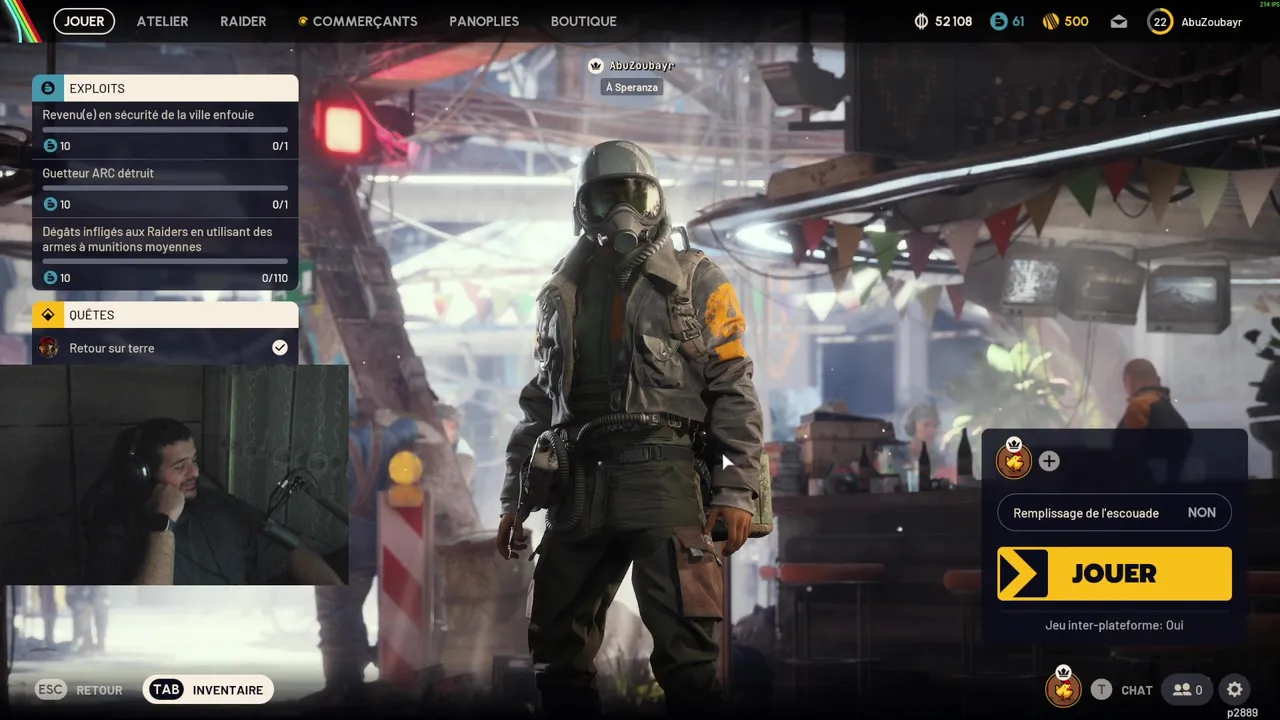Click the yellow dot icon before COMMERÇANTS

click(x=302, y=21)
